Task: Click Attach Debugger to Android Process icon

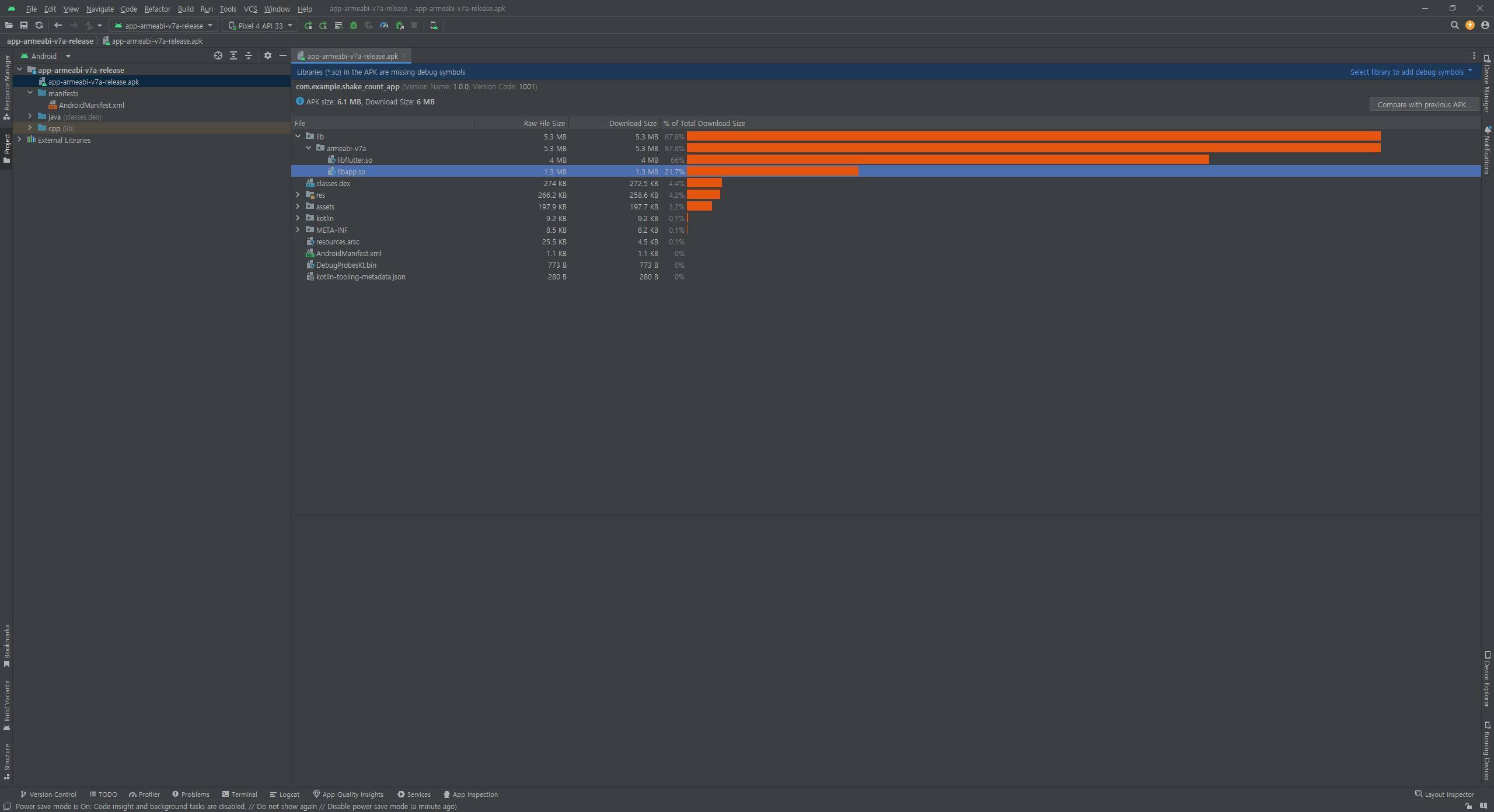Action: coord(400,25)
